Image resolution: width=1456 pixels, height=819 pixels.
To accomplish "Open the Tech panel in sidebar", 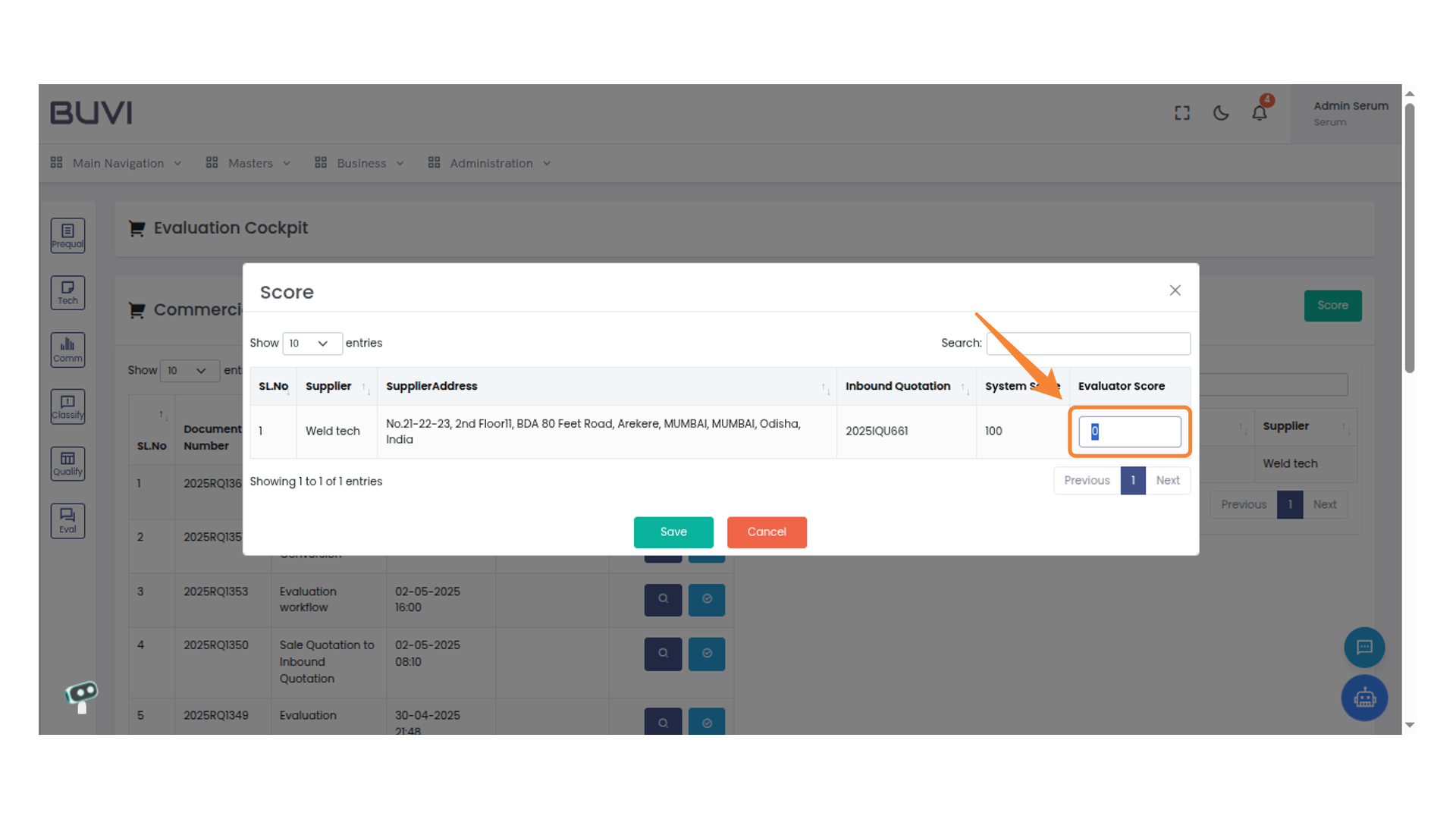I will coord(67,293).
